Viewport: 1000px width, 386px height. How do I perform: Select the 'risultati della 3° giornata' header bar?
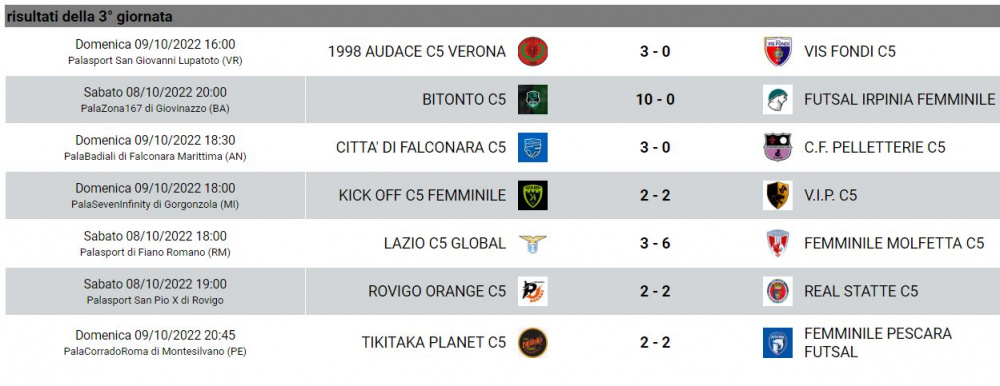click(x=500, y=17)
